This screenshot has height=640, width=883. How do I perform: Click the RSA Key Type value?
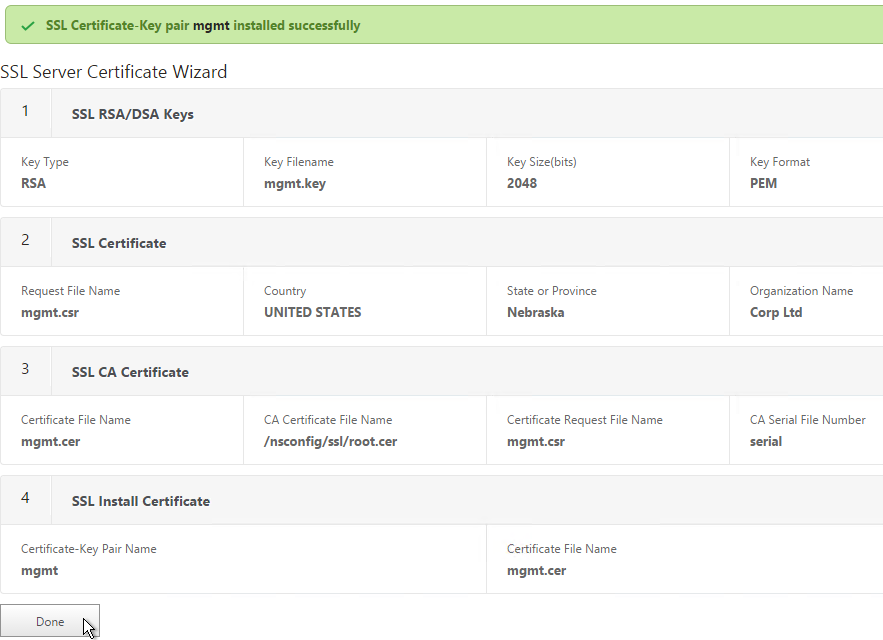(x=33, y=183)
